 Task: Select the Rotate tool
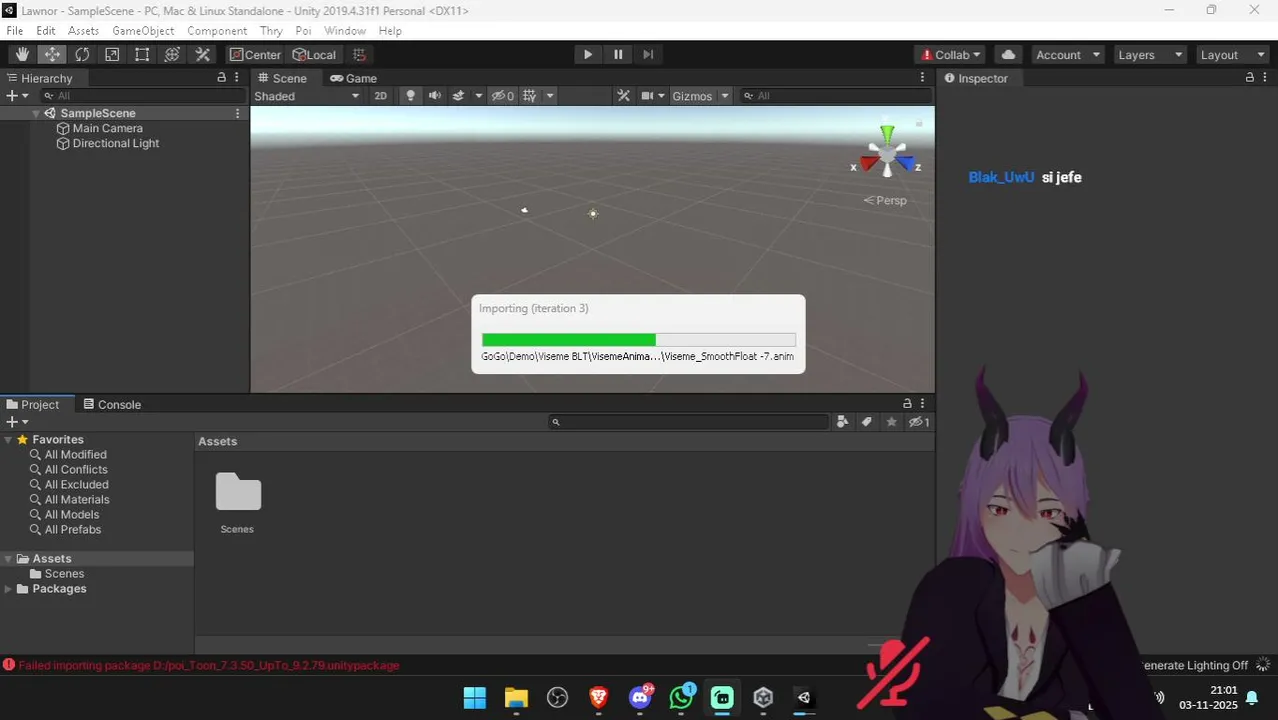click(82, 55)
